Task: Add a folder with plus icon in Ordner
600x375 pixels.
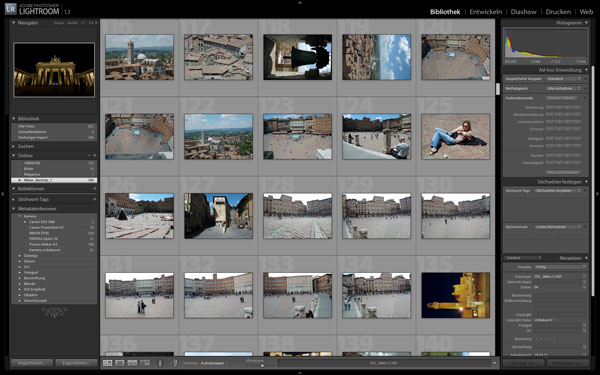Action: pyautogui.click(x=95, y=156)
